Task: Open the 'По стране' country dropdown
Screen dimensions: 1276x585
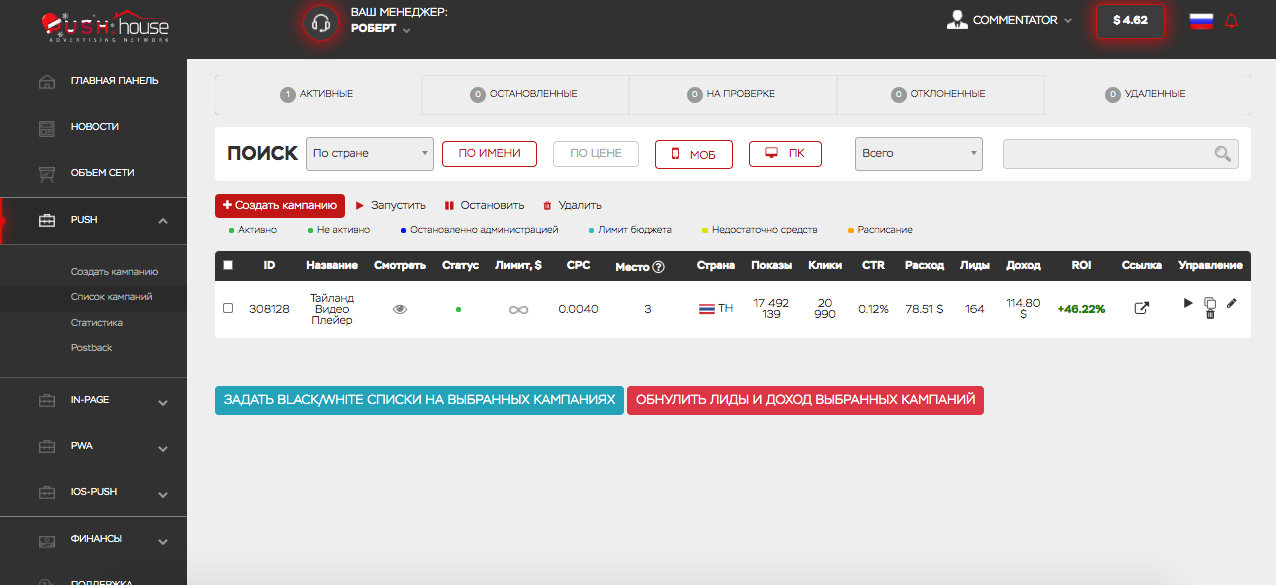Action: click(x=369, y=153)
